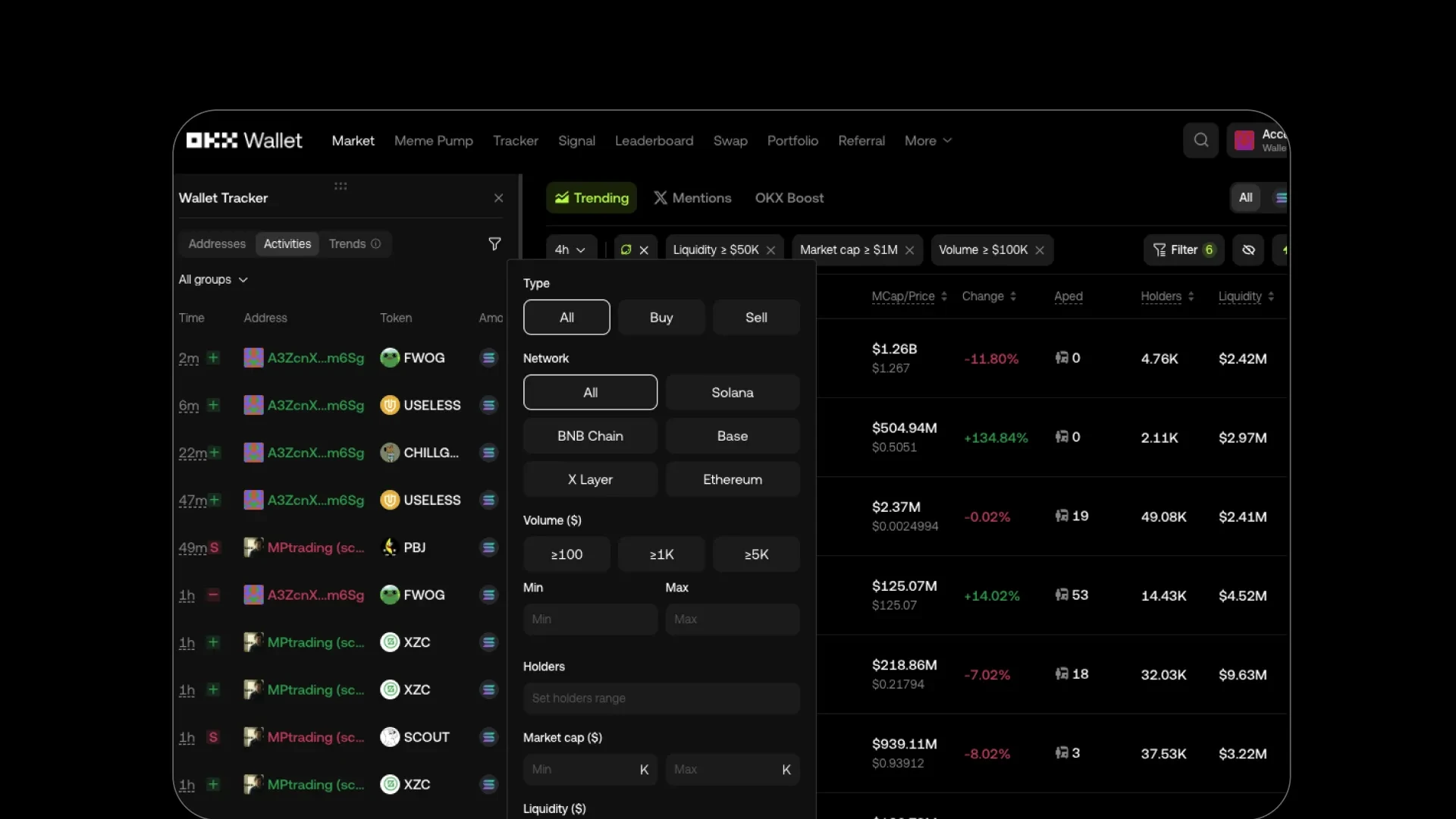This screenshot has height=819, width=1456.
Task: Open the Filter panel showing 6 active filters
Action: 1184,249
